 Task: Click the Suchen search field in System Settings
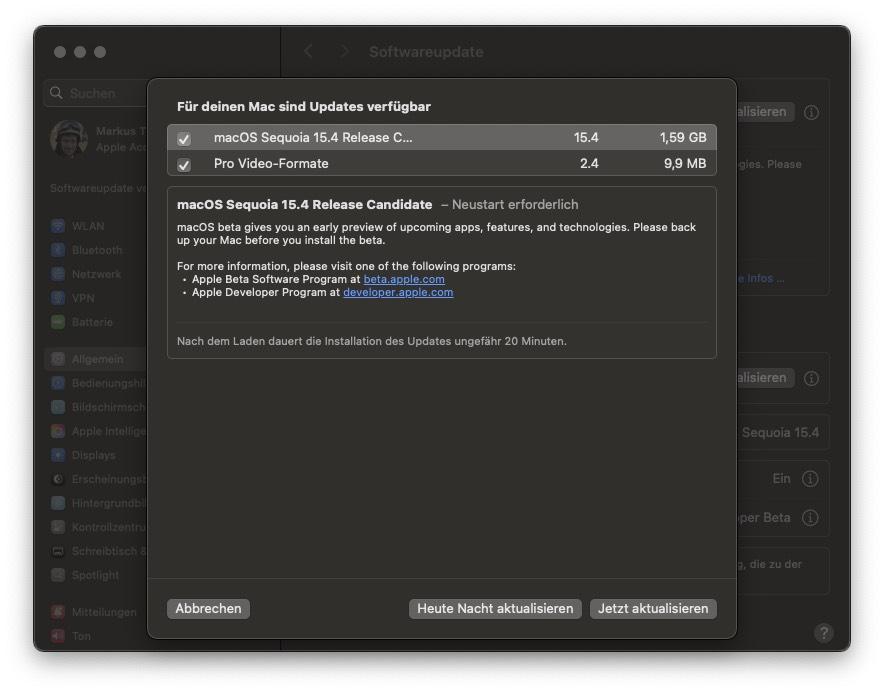(x=96, y=93)
